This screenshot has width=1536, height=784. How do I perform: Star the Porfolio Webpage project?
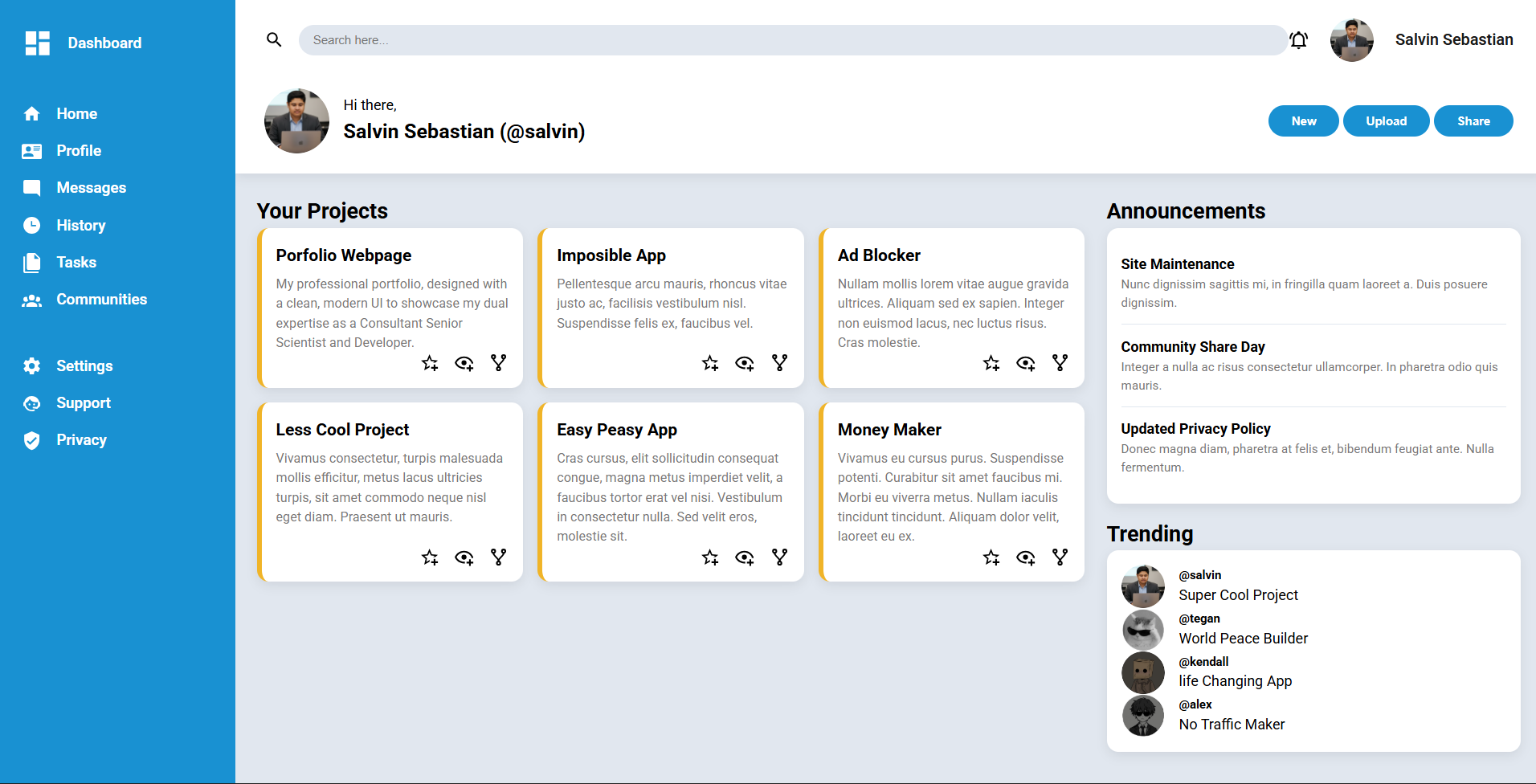(x=430, y=363)
